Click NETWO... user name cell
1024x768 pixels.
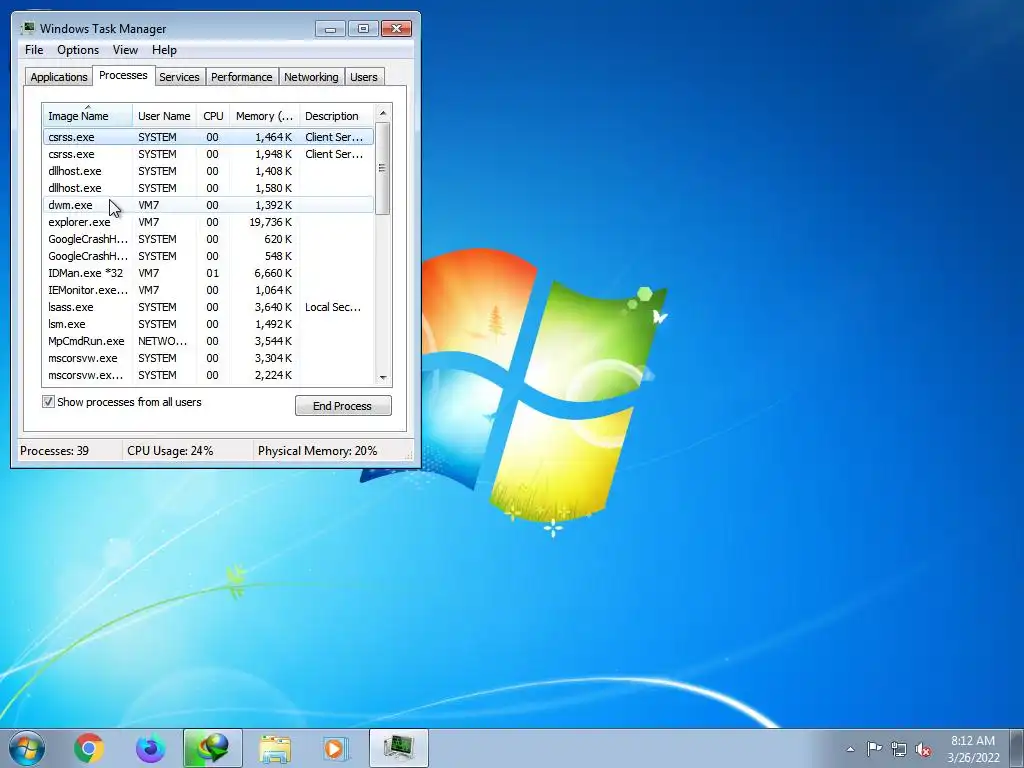(162, 341)
